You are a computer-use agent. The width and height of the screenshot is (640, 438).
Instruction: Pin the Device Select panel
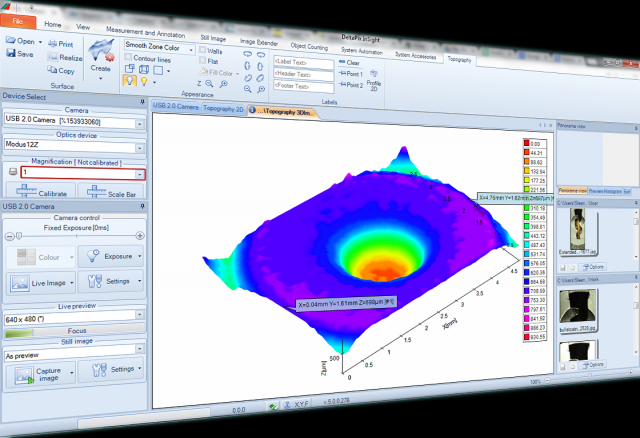click(x=142, y=101)
